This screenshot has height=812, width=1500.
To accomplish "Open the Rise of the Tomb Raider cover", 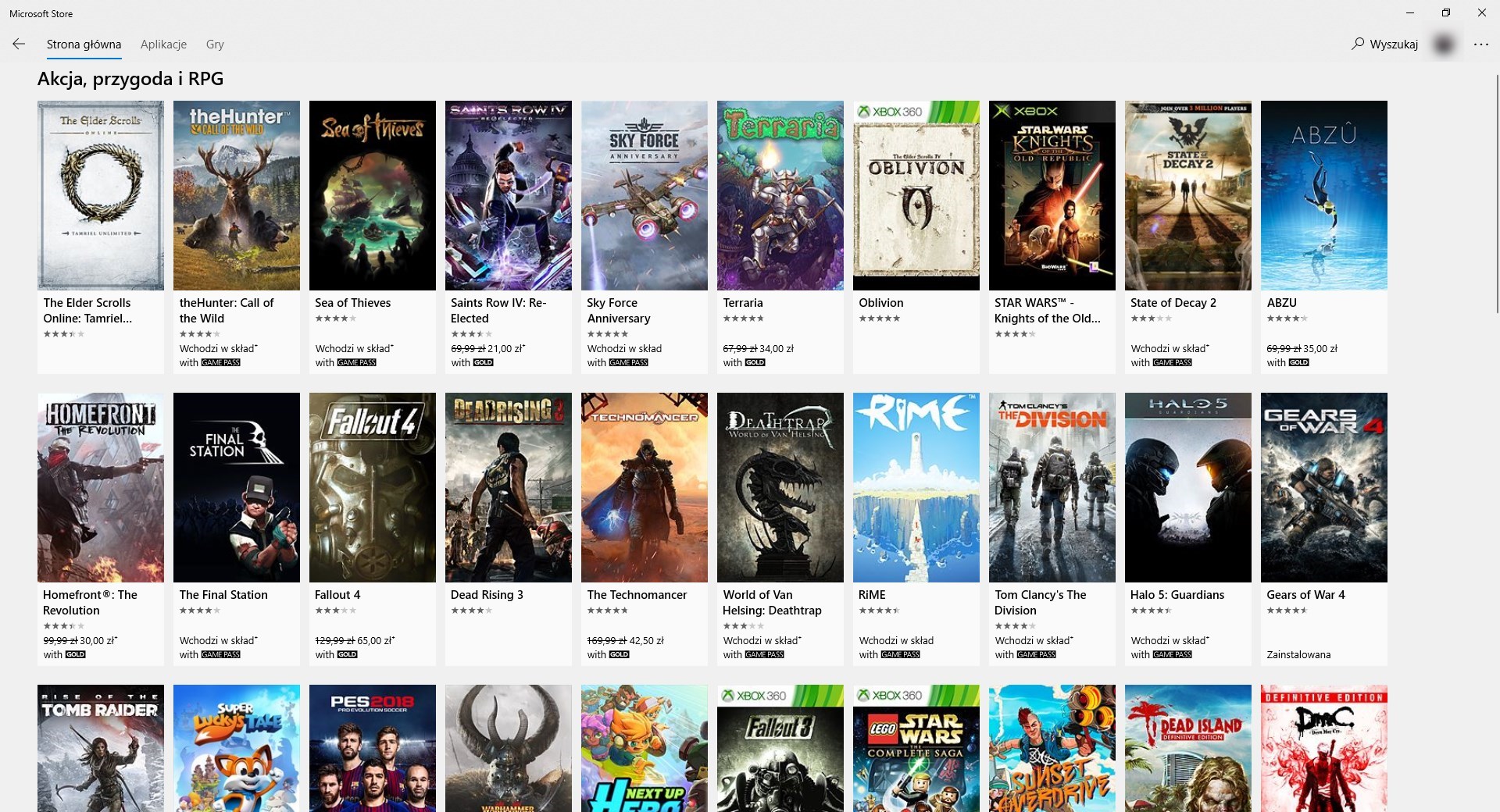I will tap(101, 748).
